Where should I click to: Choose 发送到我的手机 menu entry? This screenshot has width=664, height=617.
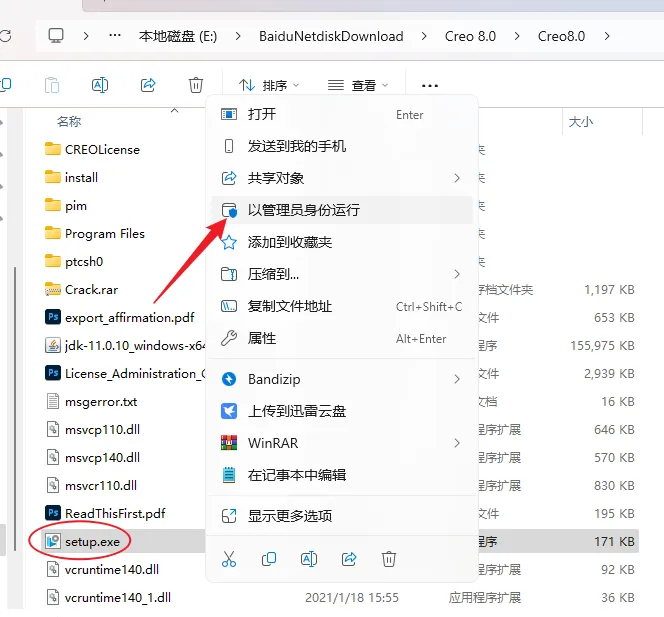[342, 146]
